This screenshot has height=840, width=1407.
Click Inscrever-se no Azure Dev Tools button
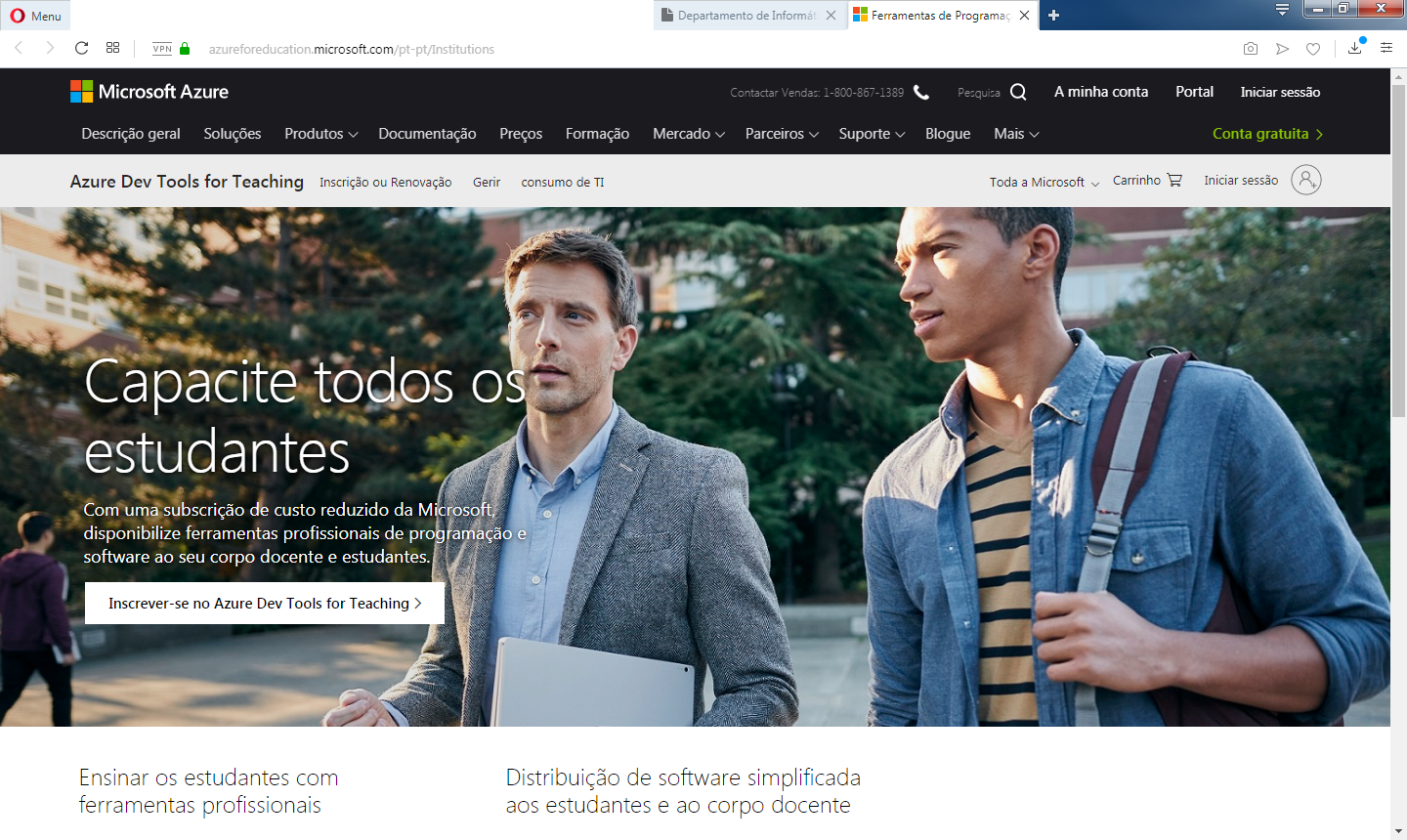pyautogui.click(x=265, y=603)
